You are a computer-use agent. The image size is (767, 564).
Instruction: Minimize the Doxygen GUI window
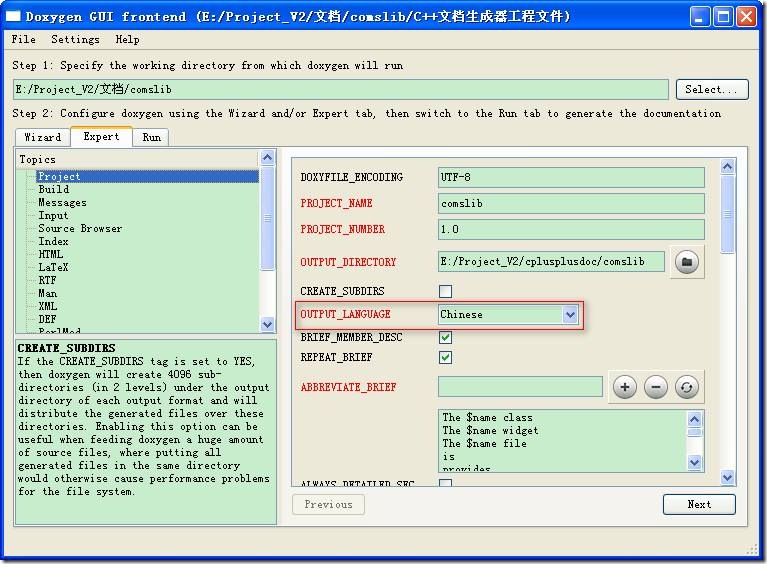point(699,17)
